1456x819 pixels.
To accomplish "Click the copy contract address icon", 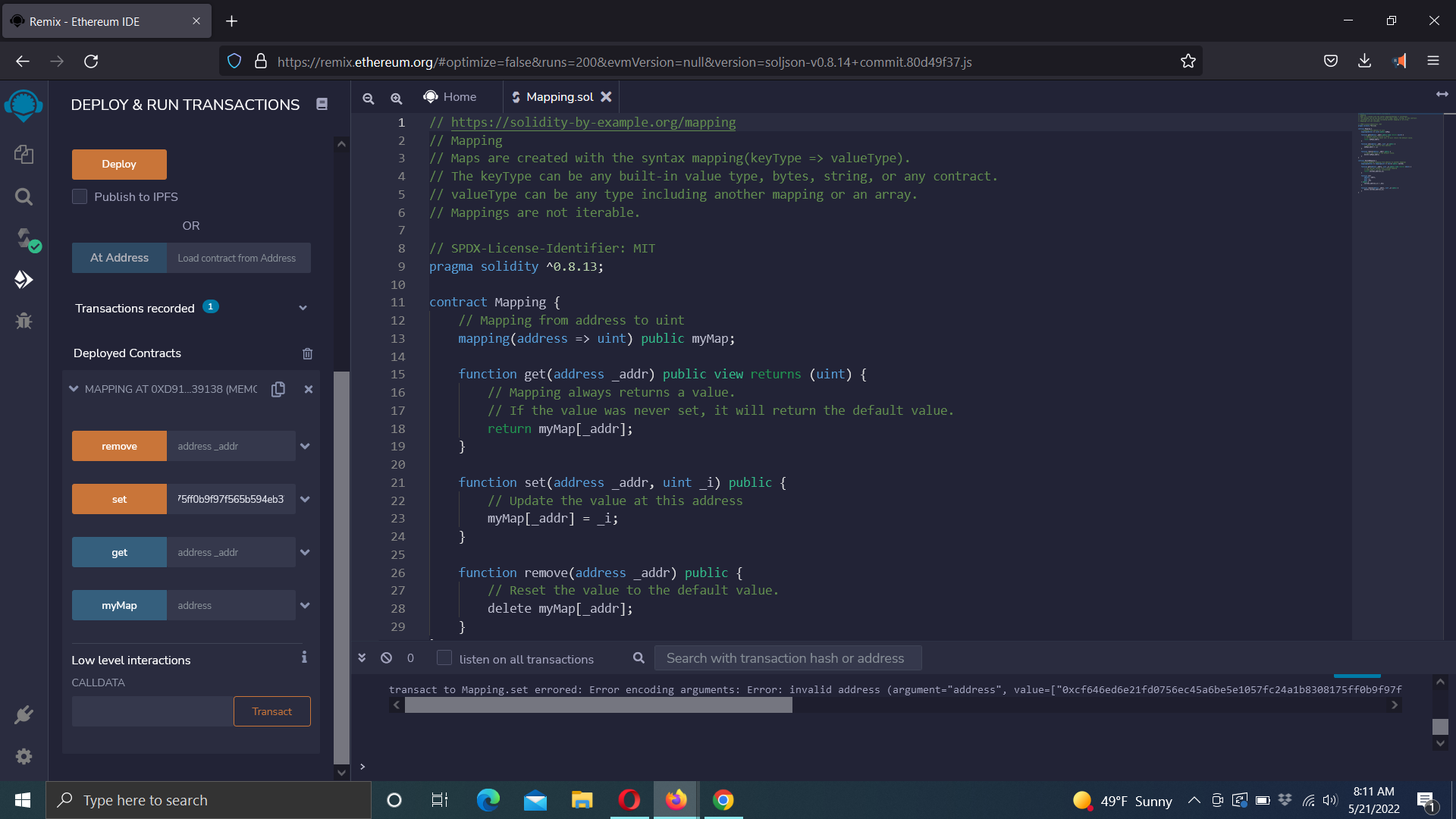I will (280, 389).
